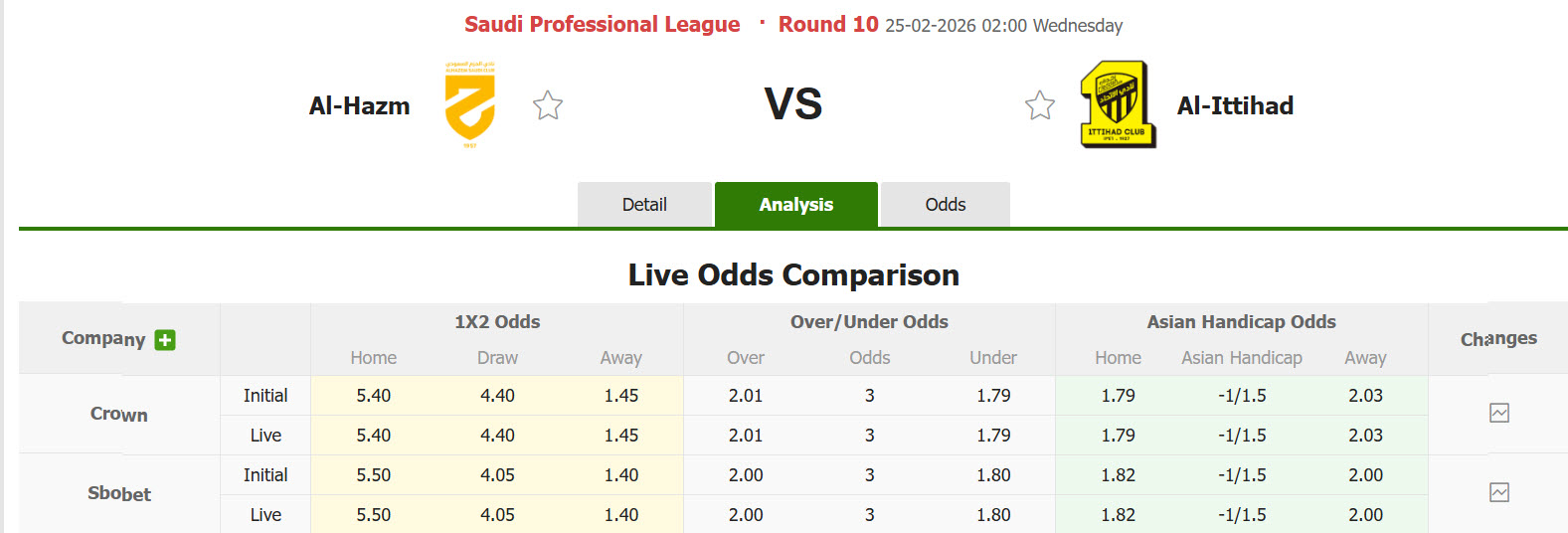Click the Al-Ittihad club logo
Viewport: 1568px width, 533px height.
coord(1118,105)
